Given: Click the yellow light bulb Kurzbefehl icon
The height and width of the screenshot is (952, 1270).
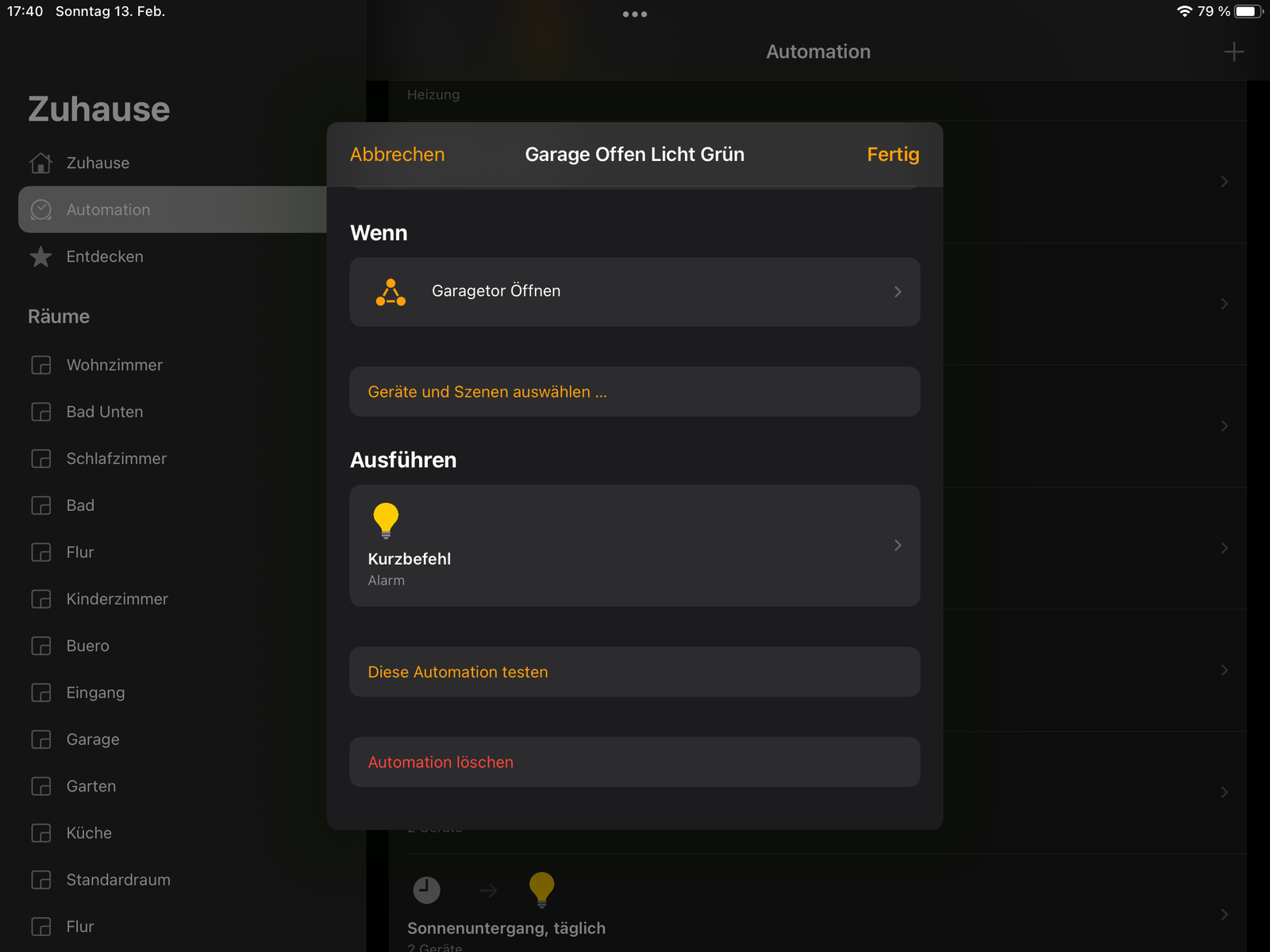Looking at the screenshot, I should pyautogui.click(x=386, y=520).
